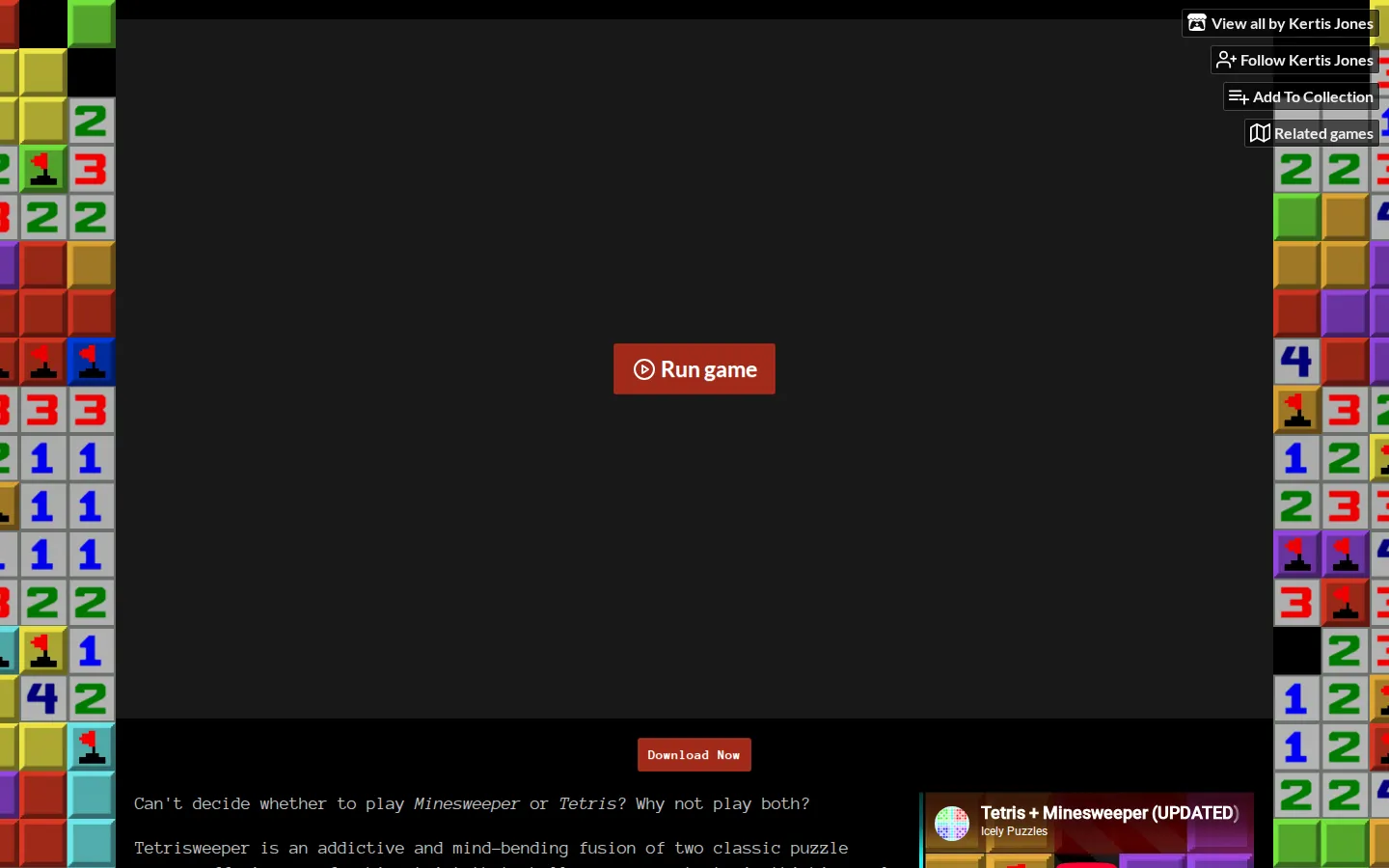Click the add-person icon beside Follow
The image size is (1389, 868).
pos(1226,60)
